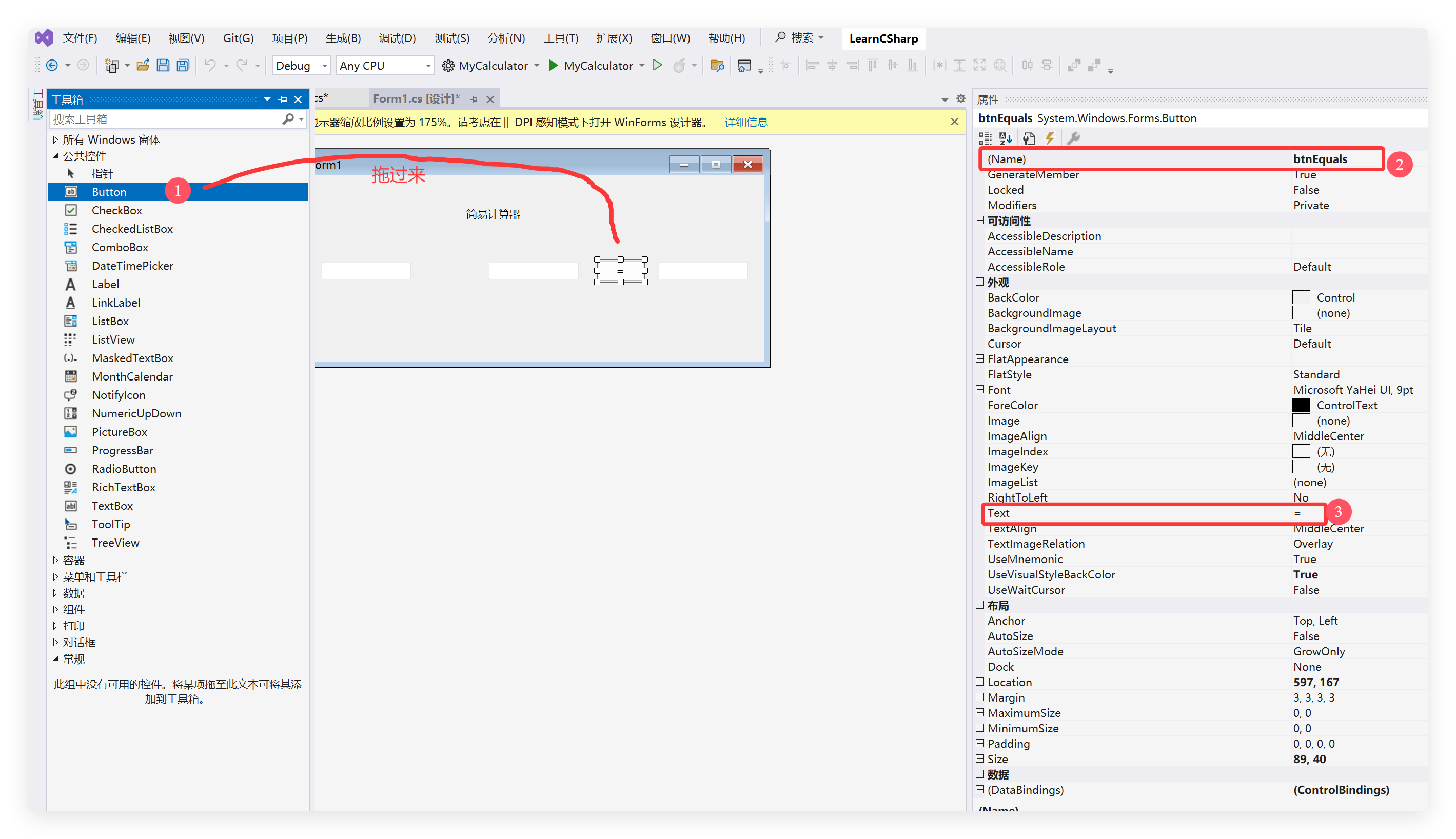
Task: Open the 视图(V) menu
Action: (x=186, y=38)
